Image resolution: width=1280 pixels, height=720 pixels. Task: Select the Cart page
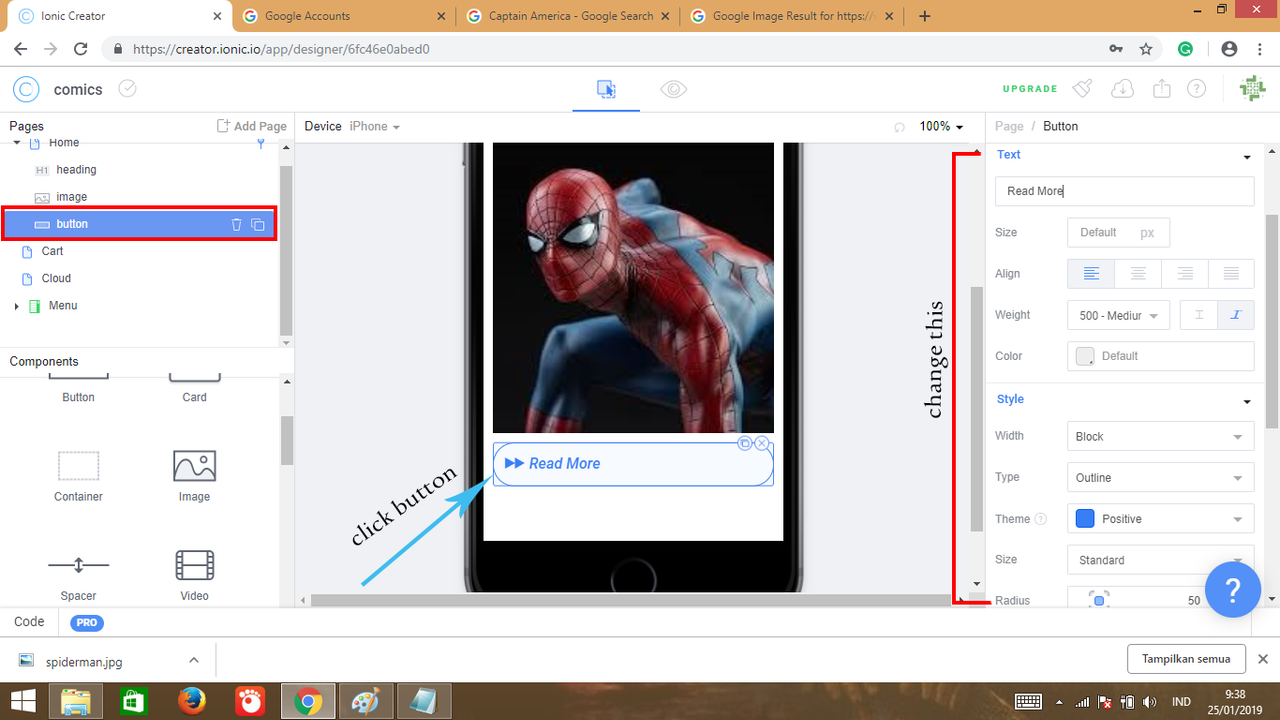[x=53, y=251]
